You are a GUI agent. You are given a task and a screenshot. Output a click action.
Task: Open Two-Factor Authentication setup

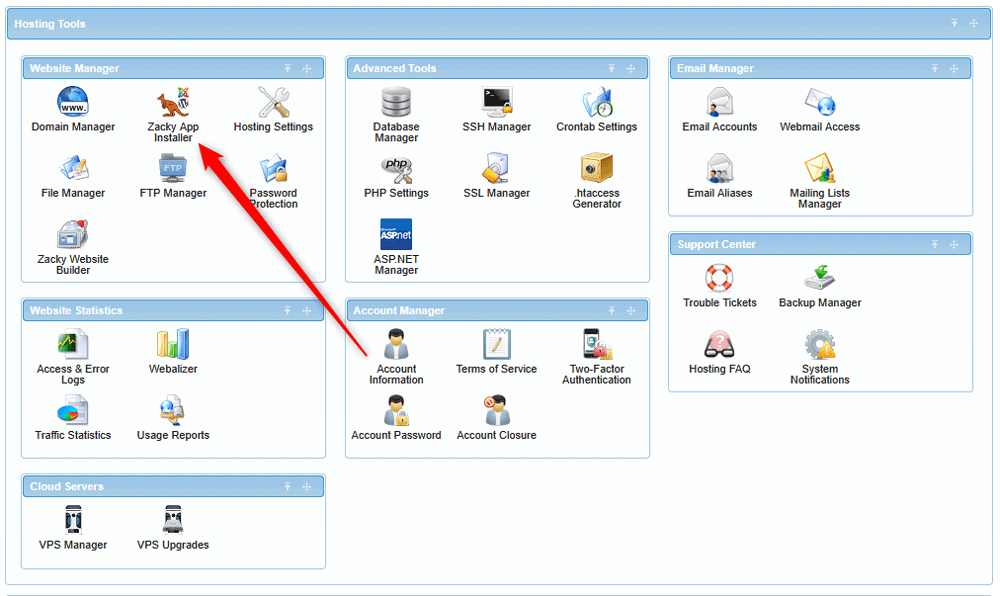(596, 348)
